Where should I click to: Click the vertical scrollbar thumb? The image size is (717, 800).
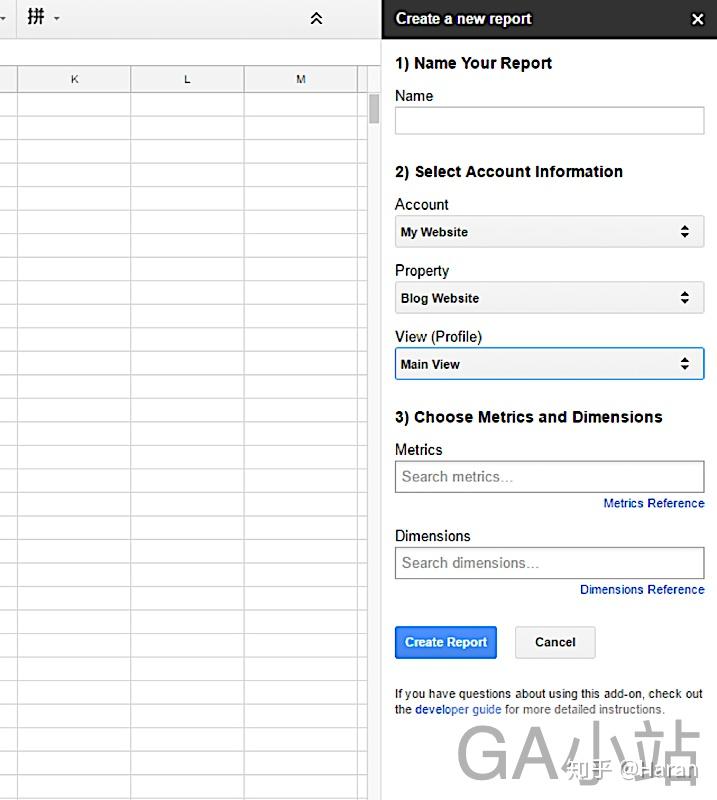coord(374,108)
